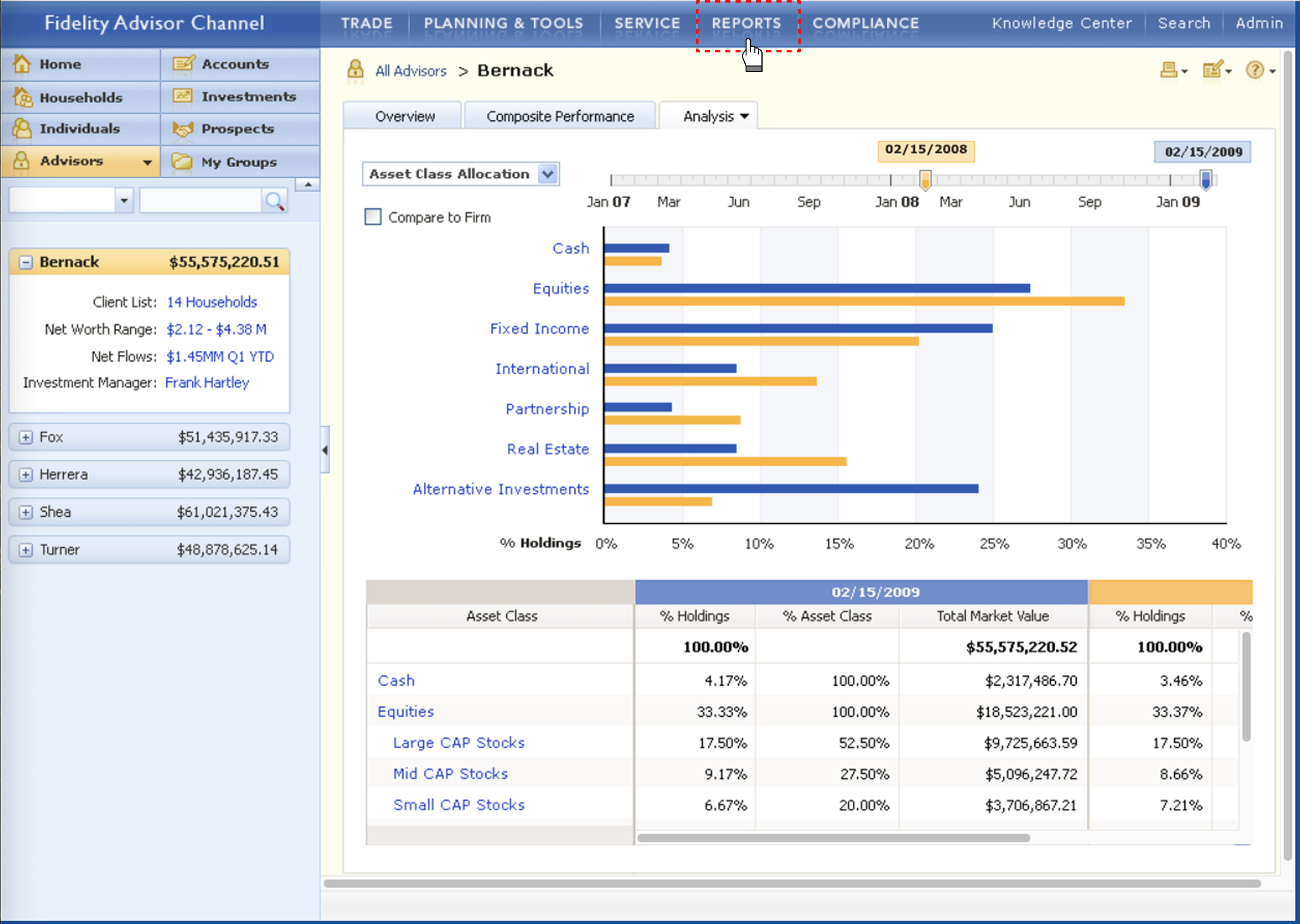This screenshot has height=924, width=1300.
Task: Click the orange 02/15/2008 timeline slider handle
Action: point(926,181)
